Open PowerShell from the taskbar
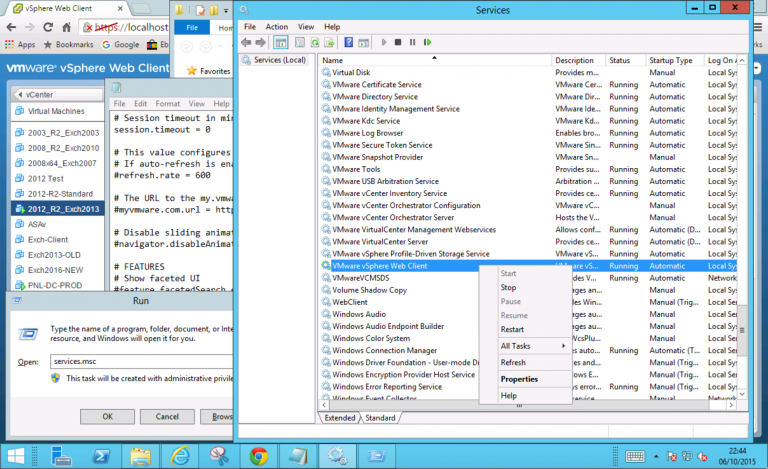 tap(101, 456)
